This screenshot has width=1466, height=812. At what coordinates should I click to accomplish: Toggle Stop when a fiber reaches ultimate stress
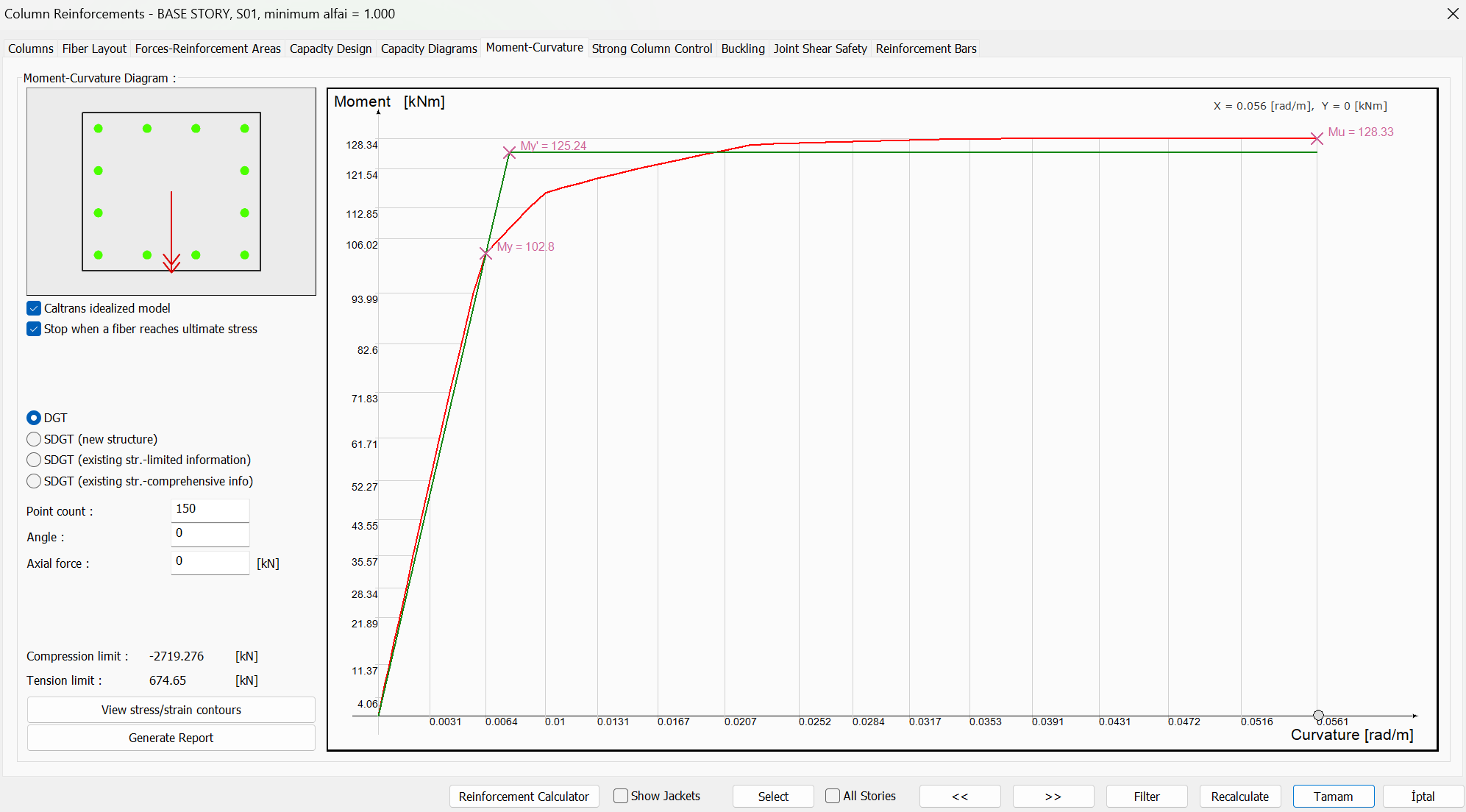34,329
